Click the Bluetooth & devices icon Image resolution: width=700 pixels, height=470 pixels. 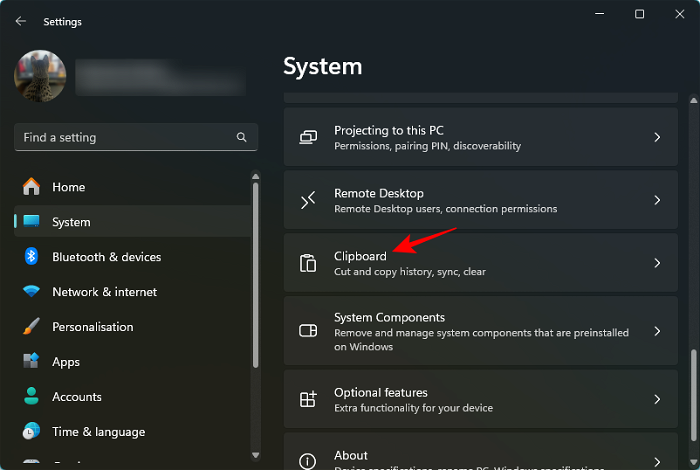31,257
